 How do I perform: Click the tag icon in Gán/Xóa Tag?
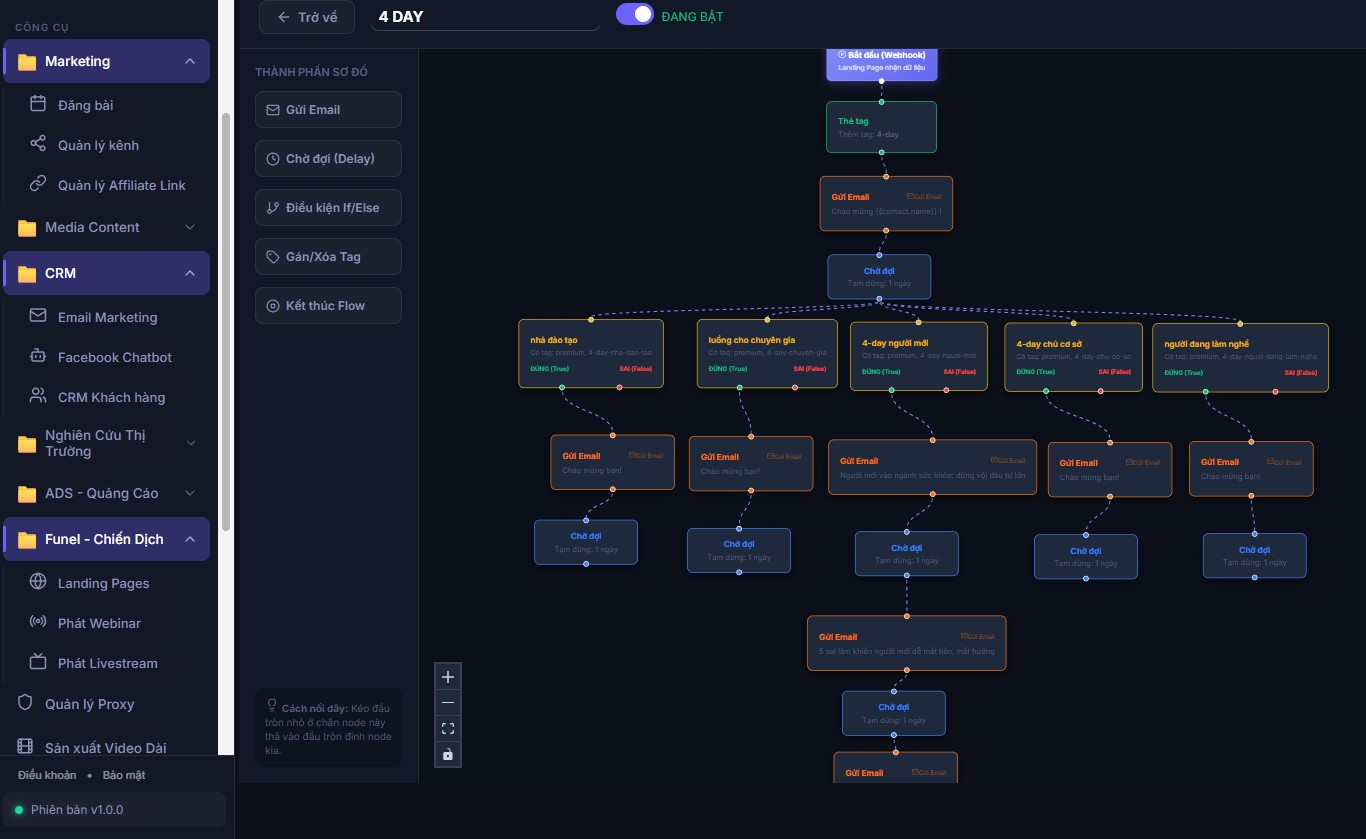pyautogui.click(x=273, y=257)
